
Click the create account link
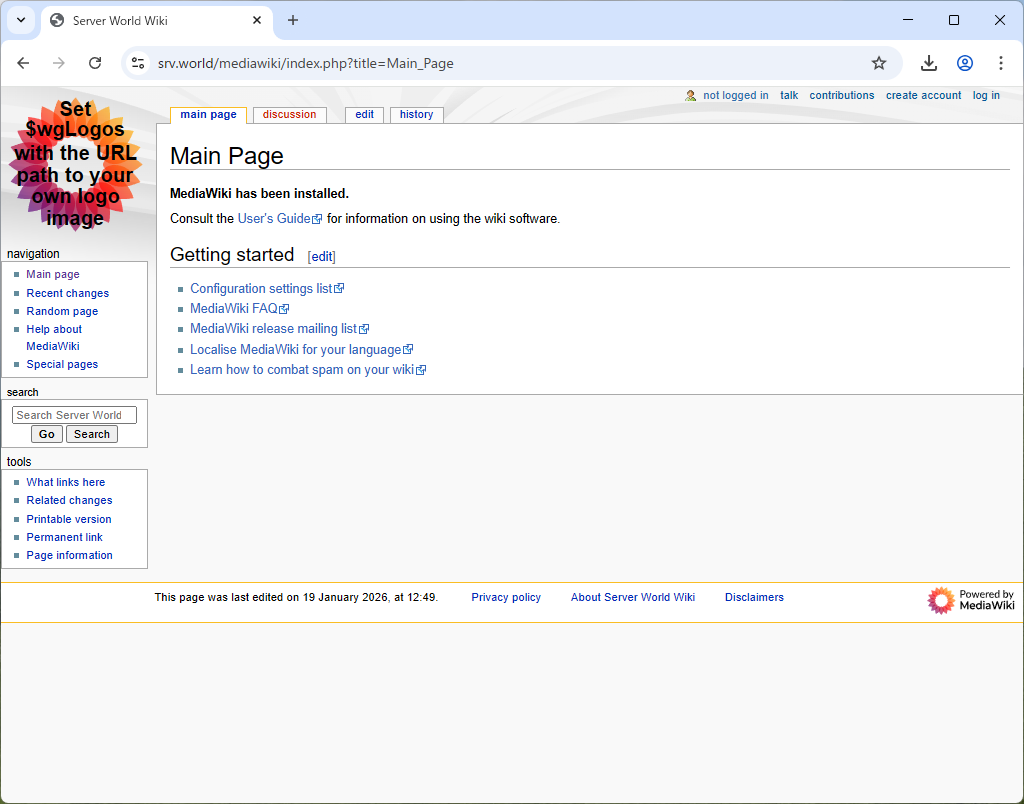coord(923,95)
